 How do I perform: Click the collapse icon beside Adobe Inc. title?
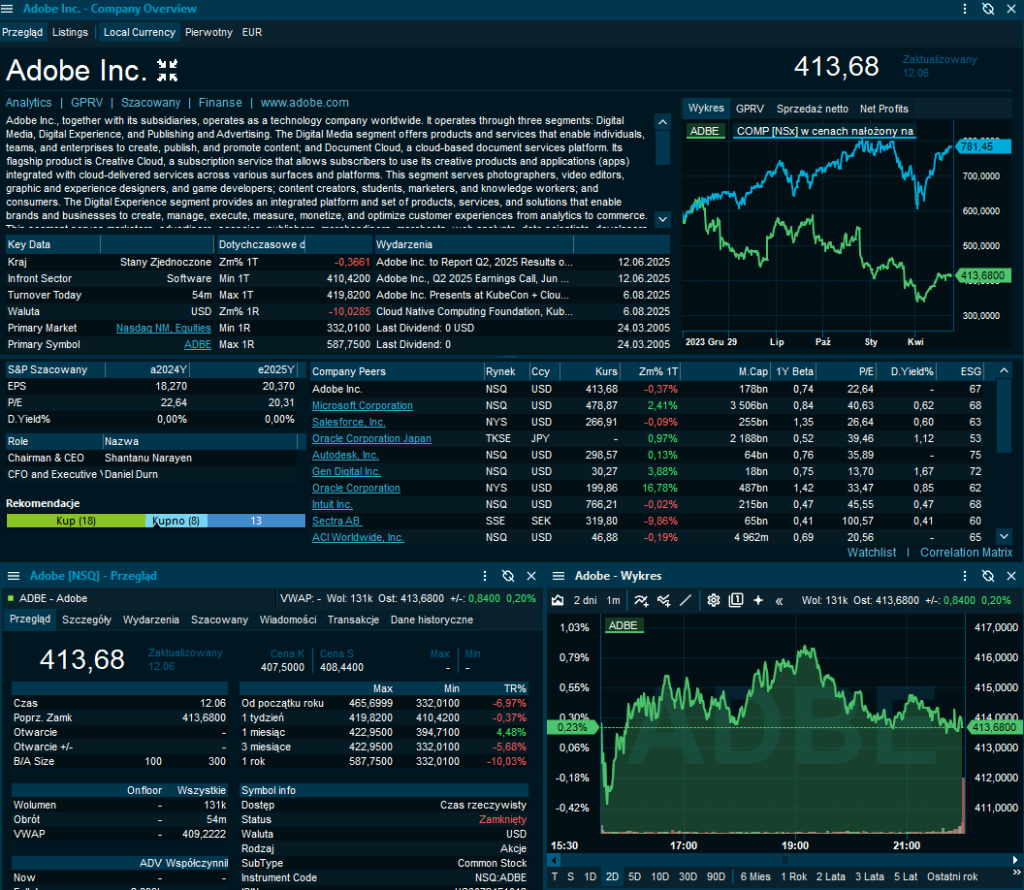[167, 71]
